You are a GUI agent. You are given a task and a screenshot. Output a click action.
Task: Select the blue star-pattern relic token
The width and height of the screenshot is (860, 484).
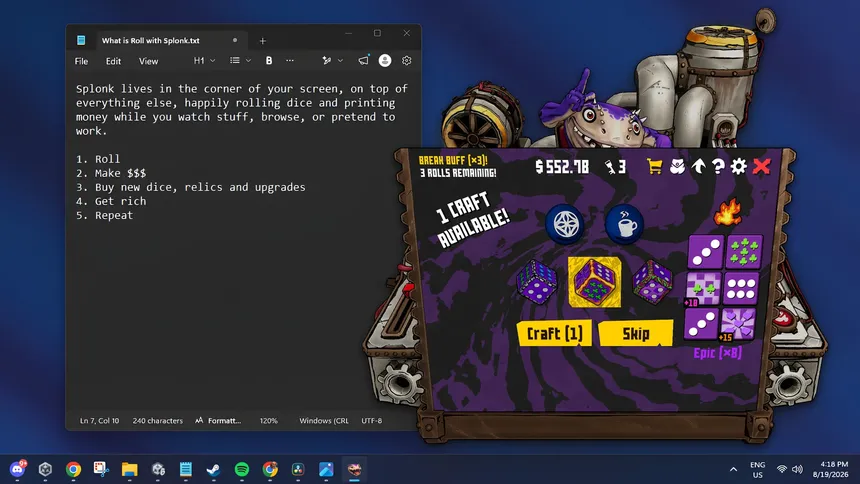point(565,224)
